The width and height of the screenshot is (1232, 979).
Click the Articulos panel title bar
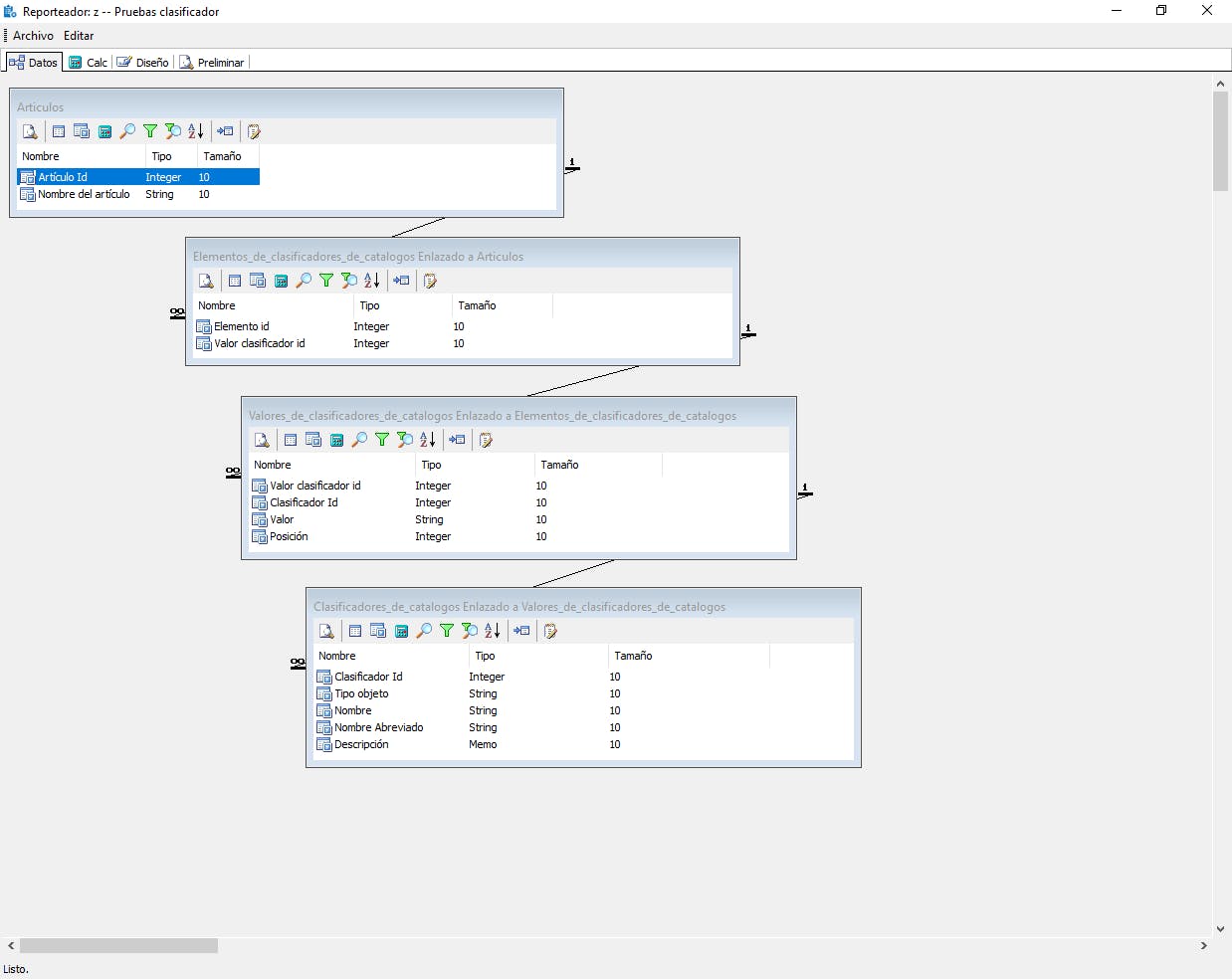(287, 106)
